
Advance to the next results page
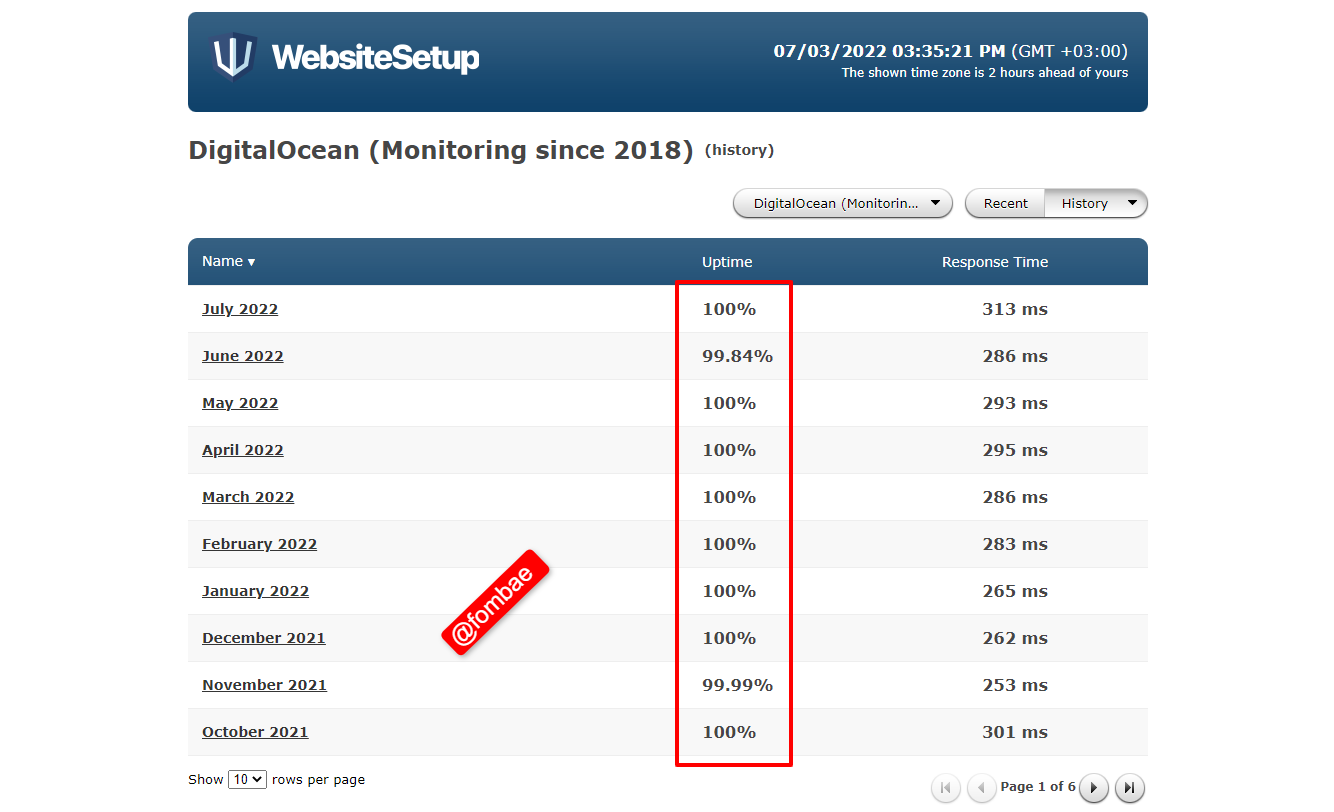[x=1094, y=788]
